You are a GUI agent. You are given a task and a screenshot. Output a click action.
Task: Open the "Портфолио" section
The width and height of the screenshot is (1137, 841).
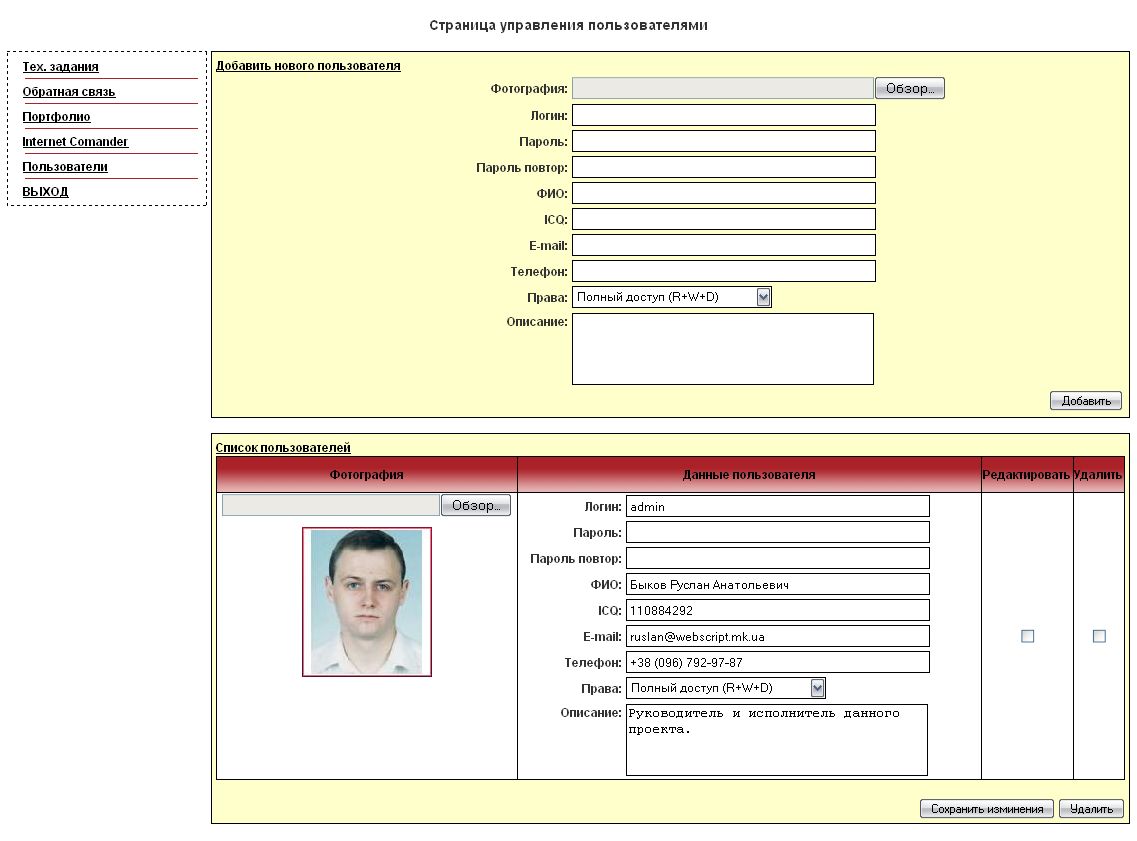point(56,116)
